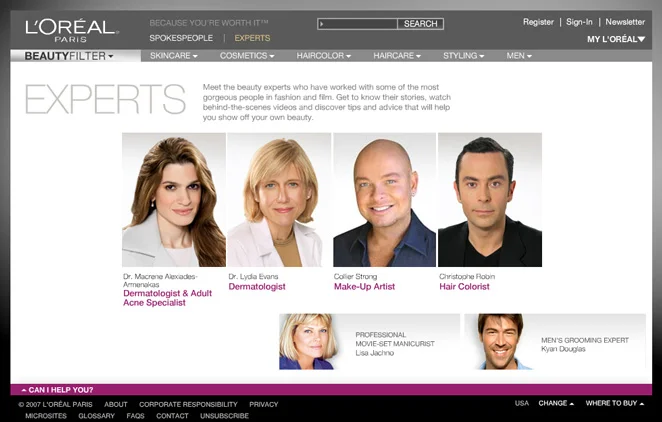Open the MEN menu
The image size is (662, 422).
point(519,56)
